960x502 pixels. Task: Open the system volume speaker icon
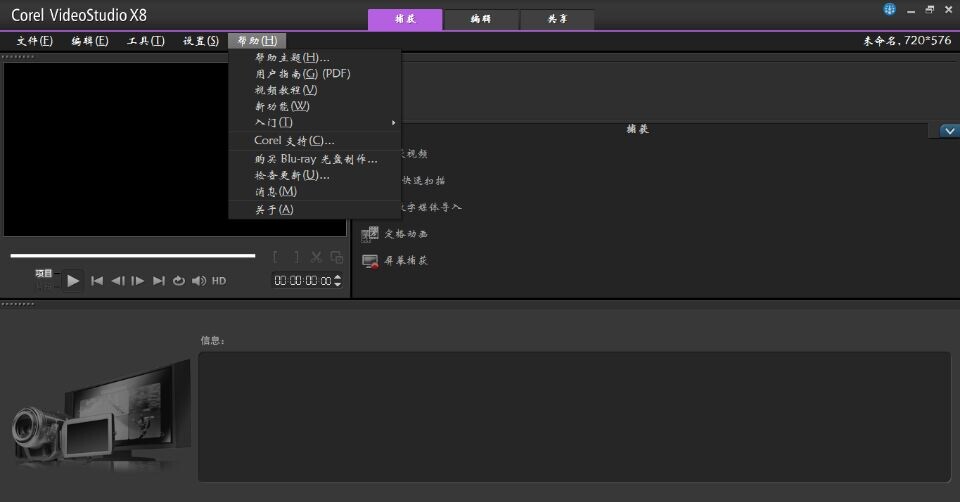click(199, 281)
